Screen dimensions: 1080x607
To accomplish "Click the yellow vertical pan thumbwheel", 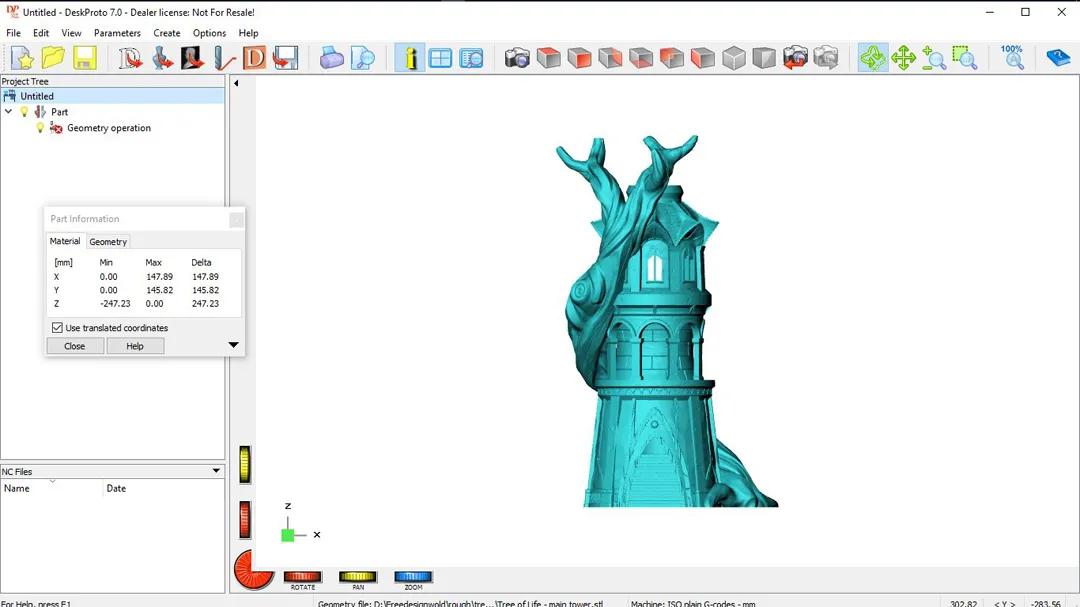I will pyautogui.click(x=245, y=464).
